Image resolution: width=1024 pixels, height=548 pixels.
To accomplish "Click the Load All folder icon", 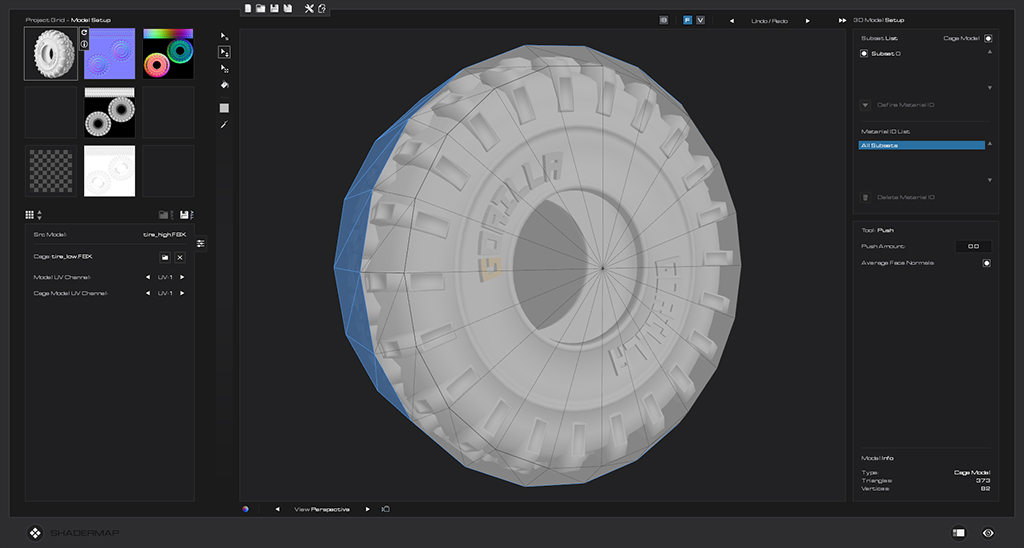I will [x=165, y=214].
